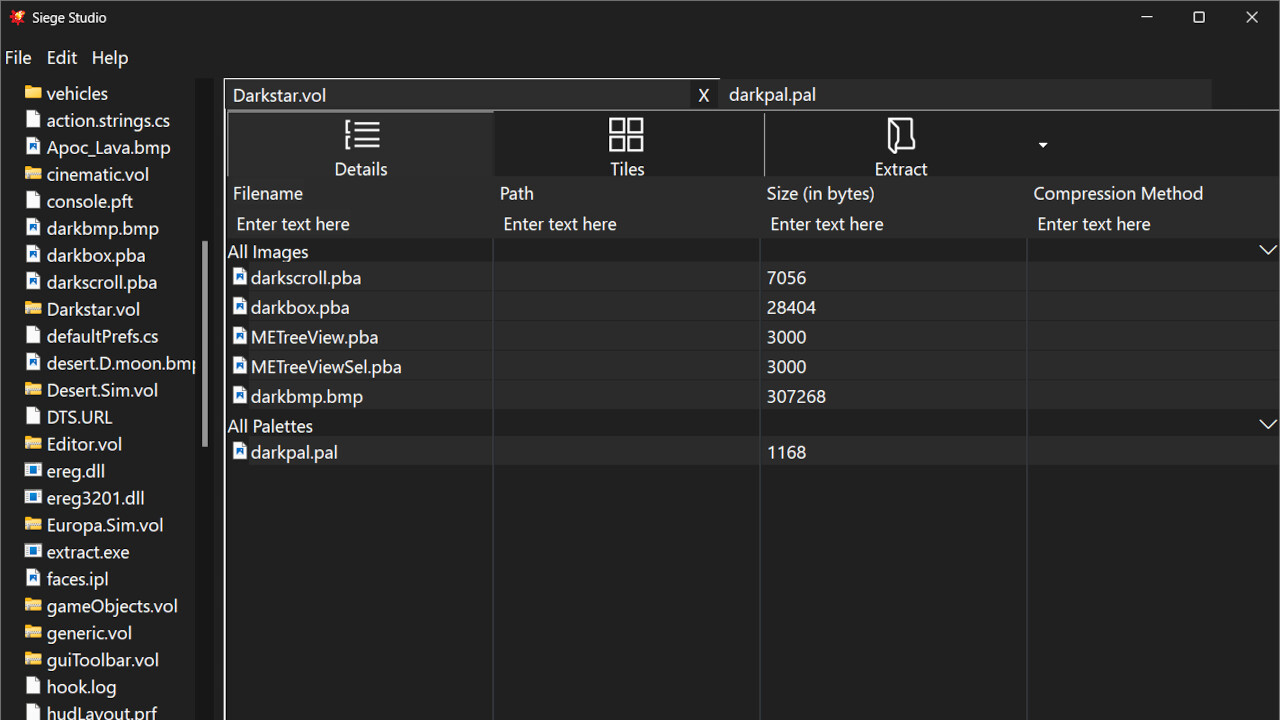Click the vehicles folder icon in sidebar
This screenshot has height=720, width=1280.
[x=32, y=93]
